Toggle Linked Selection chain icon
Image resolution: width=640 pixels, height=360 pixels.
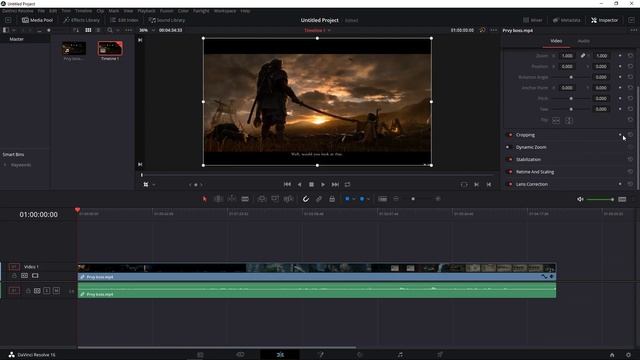coord(319,199)
